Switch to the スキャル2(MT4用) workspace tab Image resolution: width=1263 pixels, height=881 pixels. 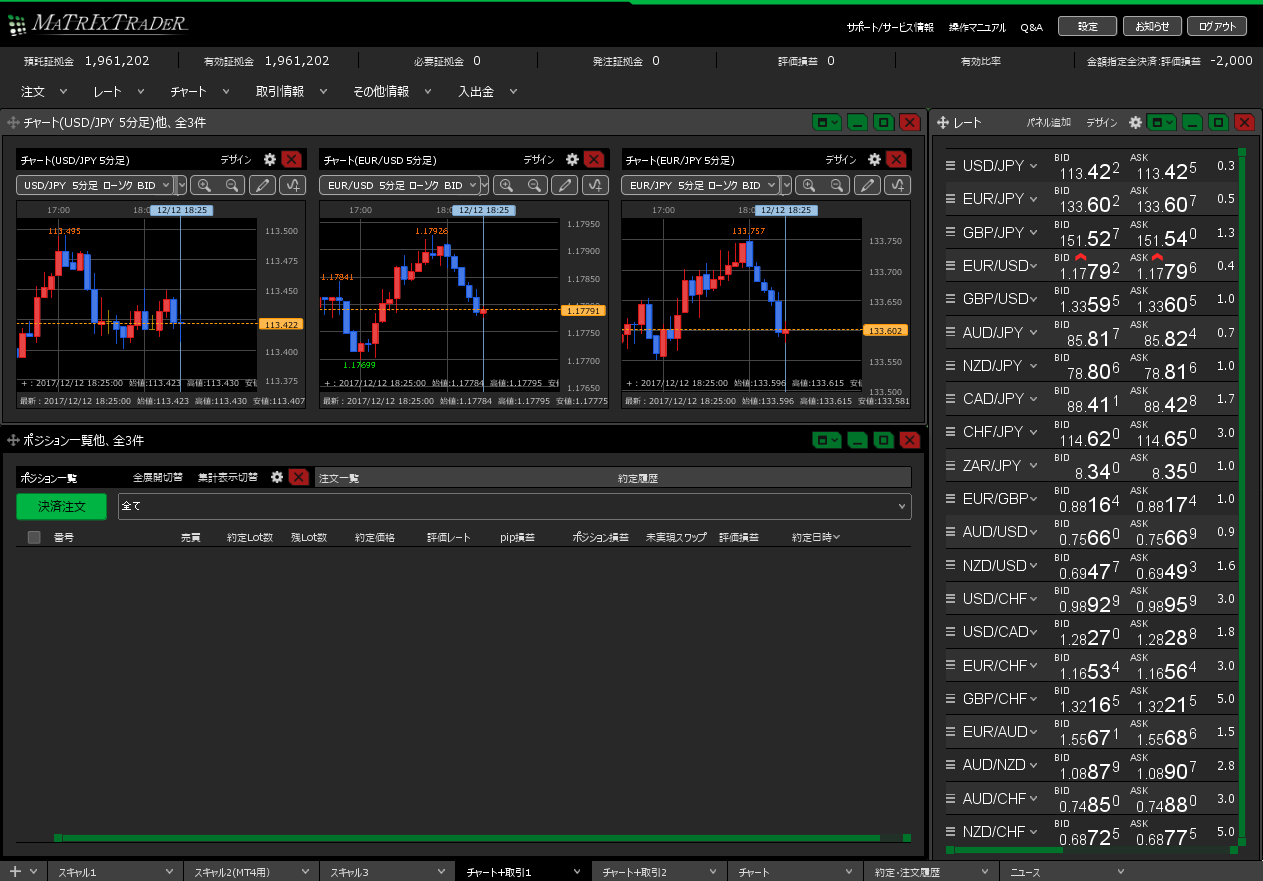click(x=251, y=872)
